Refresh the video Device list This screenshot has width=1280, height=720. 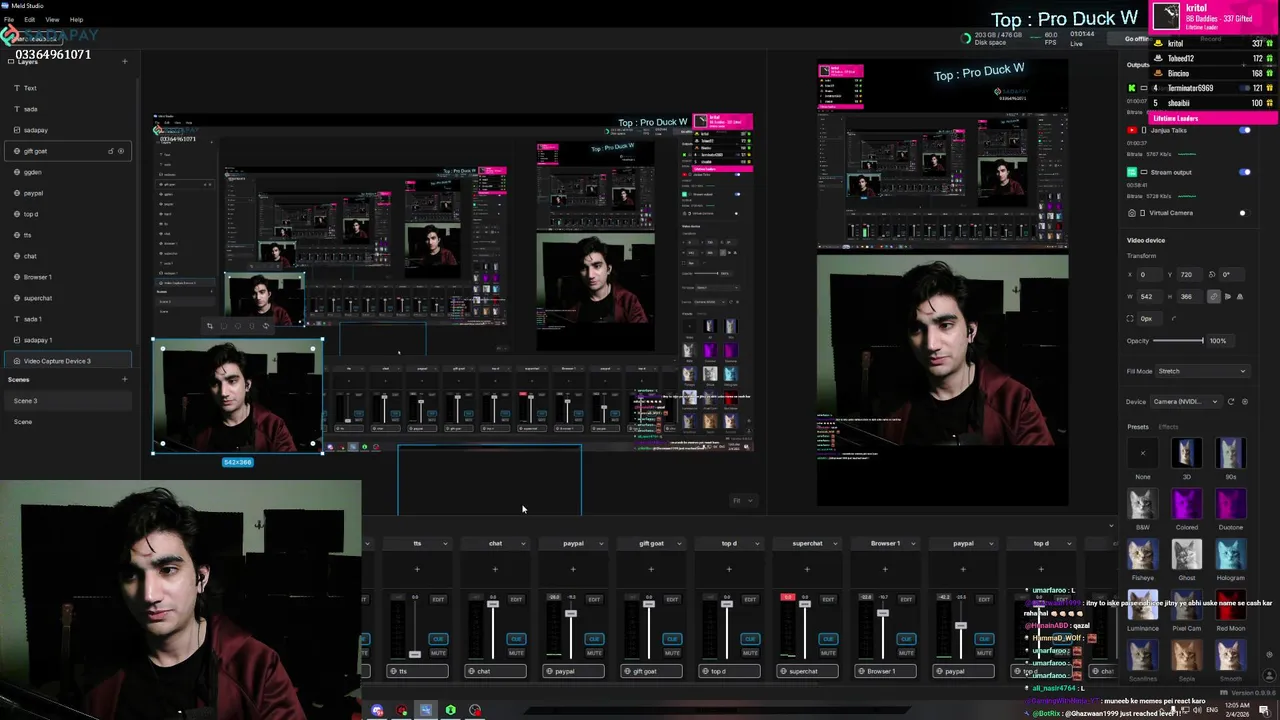pyautogui.click(x=1231, y=401)
